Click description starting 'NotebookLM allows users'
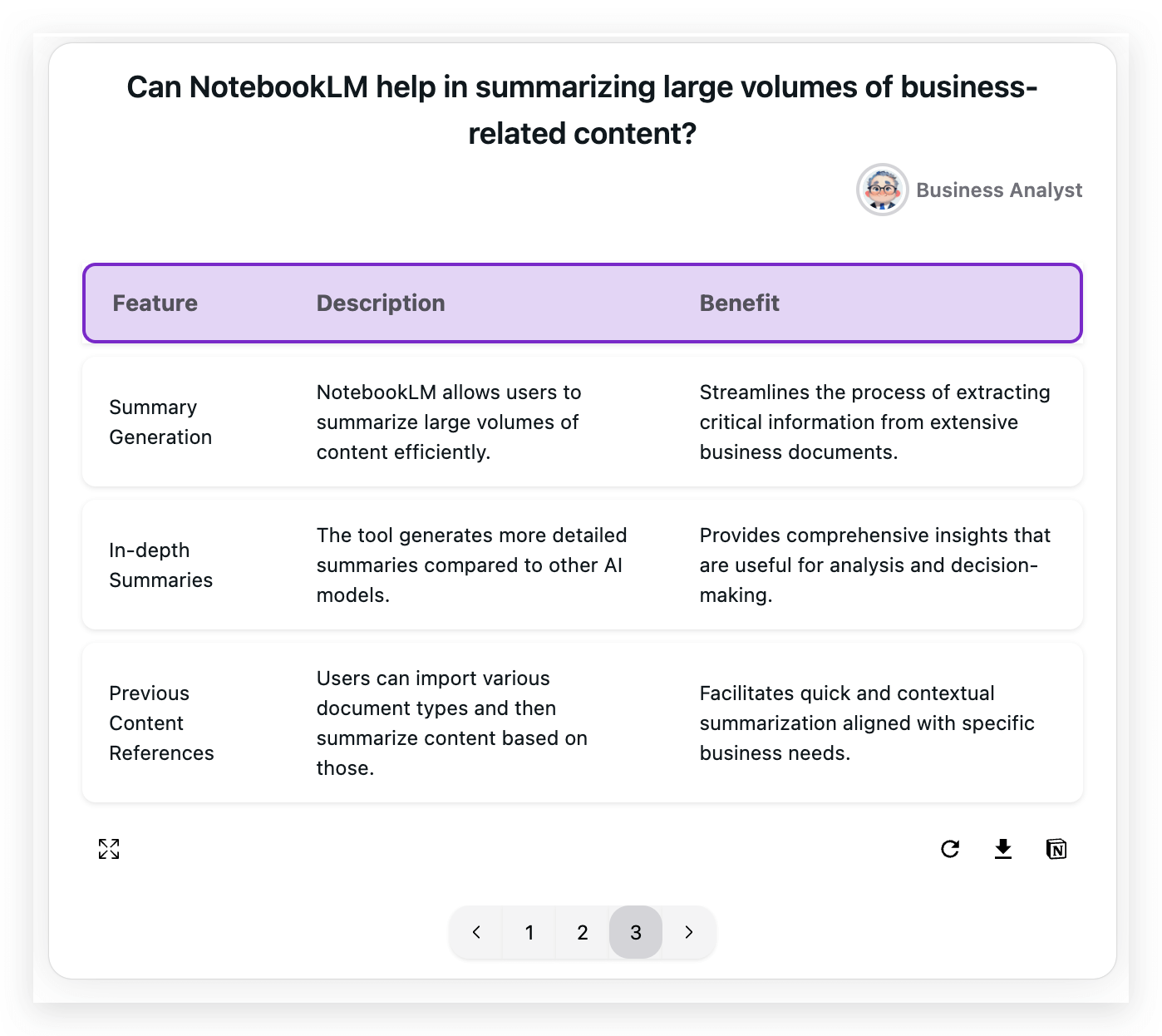The width and height of the screenshot is (1162, 1036). coord(449,422)
